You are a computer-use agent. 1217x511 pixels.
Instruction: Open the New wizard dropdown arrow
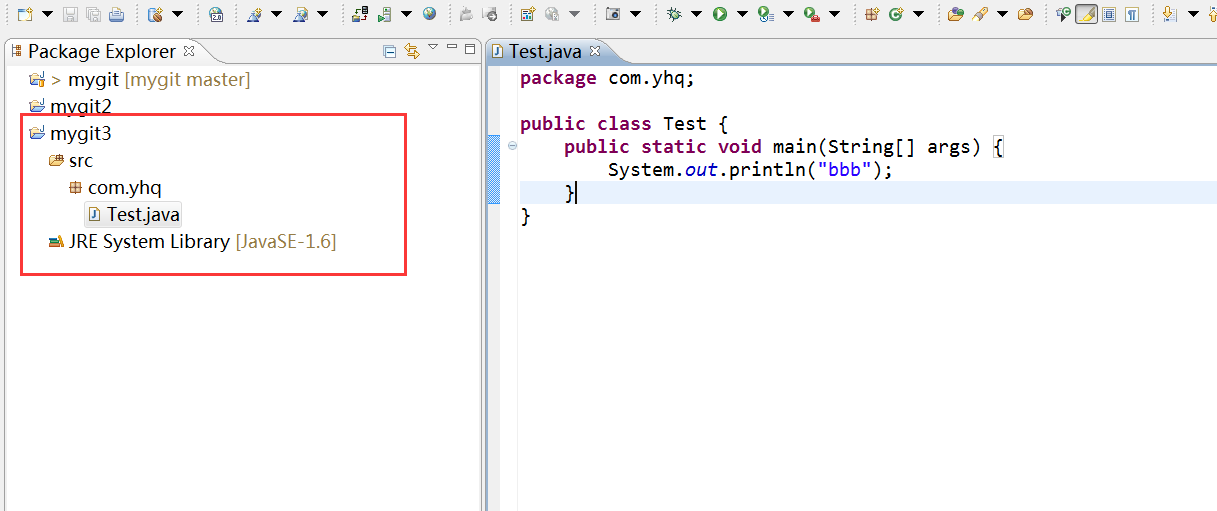click(47, 14)
